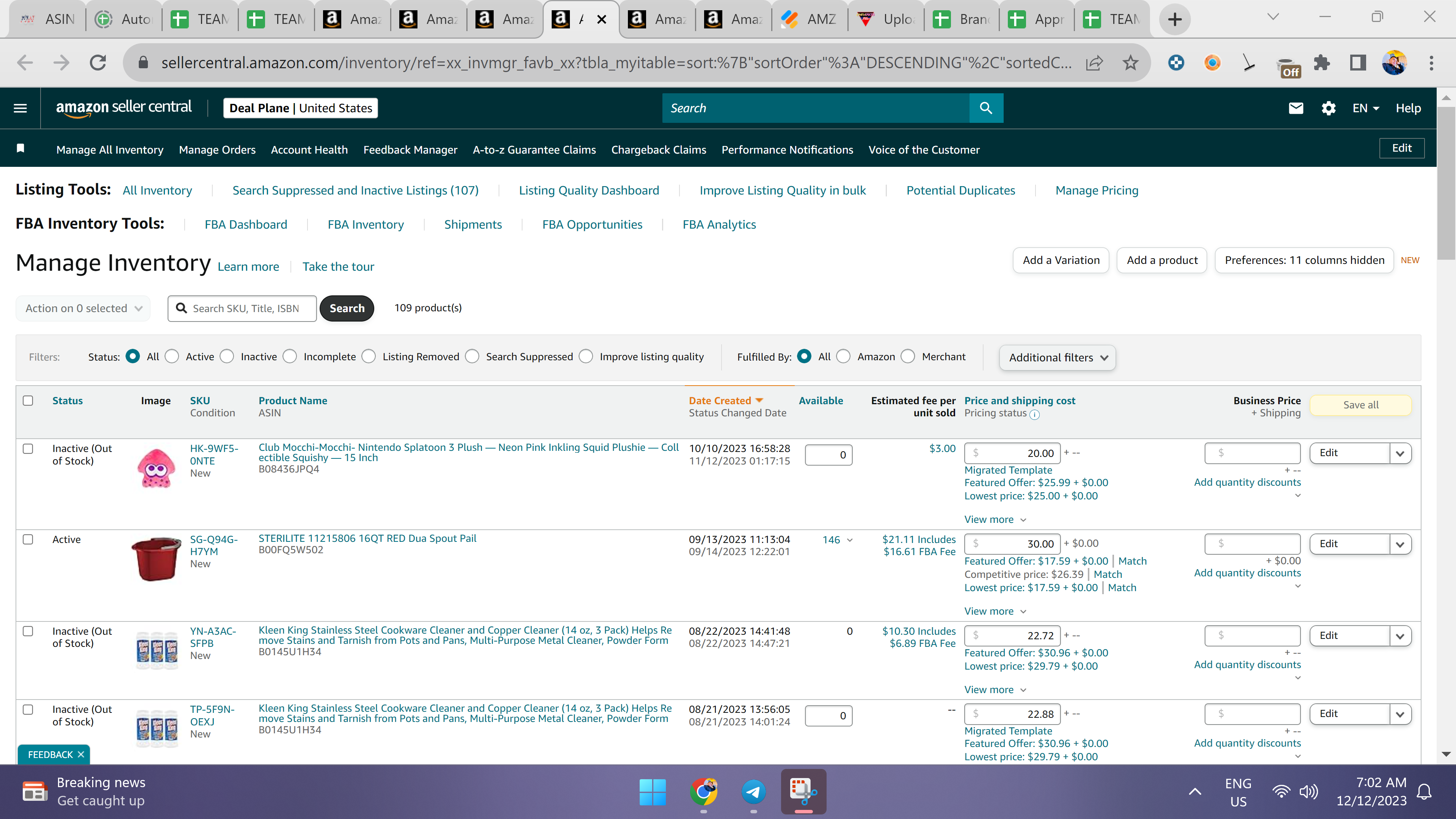Select the Inactive status filter
Viewport: 1456px width, 819px height.
tap(227, 357)
